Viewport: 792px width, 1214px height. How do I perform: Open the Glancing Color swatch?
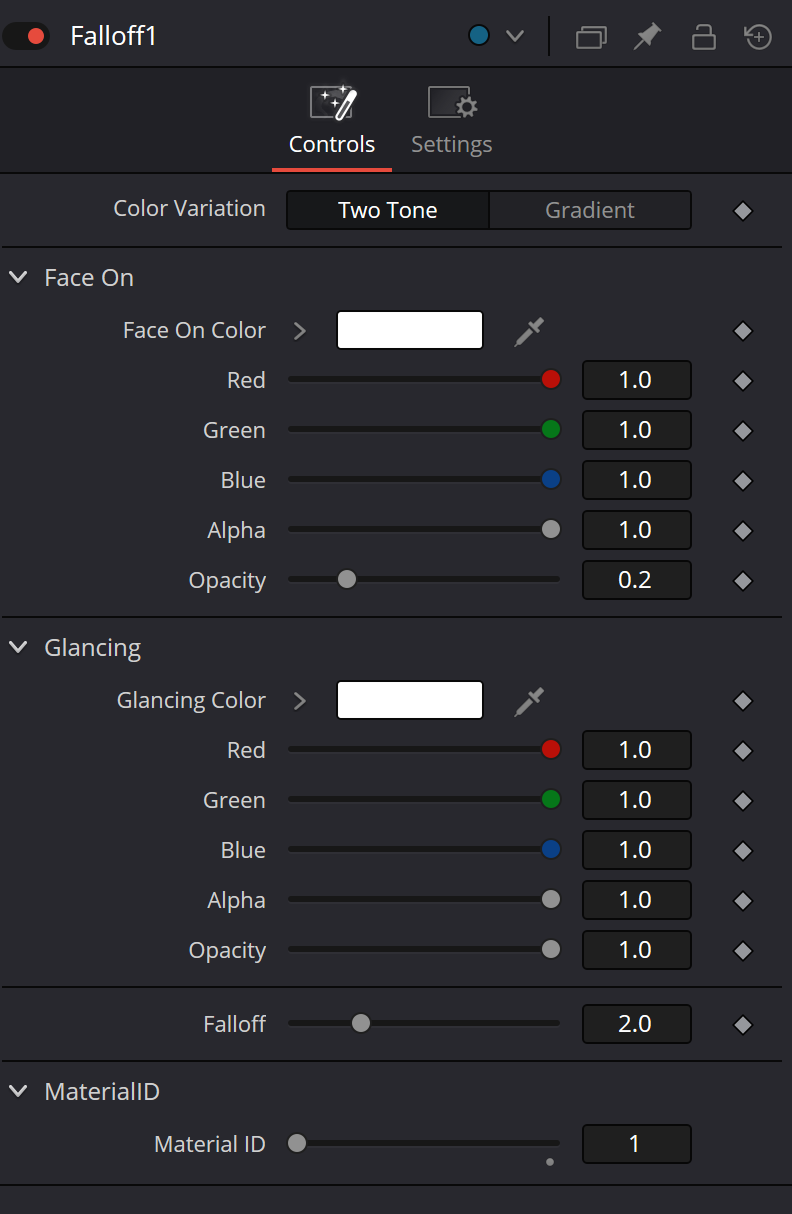[410, 700]
